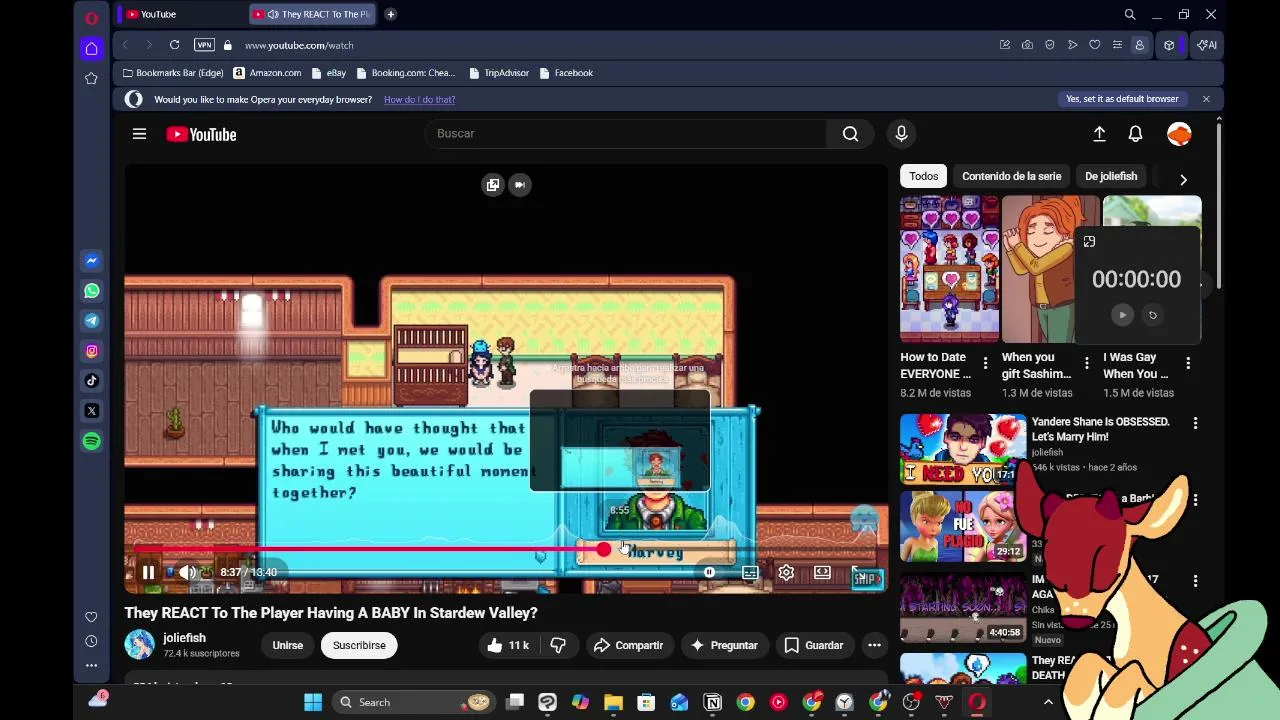Click the Preguntar button
1280x720 pixels.
coord(724,646)
